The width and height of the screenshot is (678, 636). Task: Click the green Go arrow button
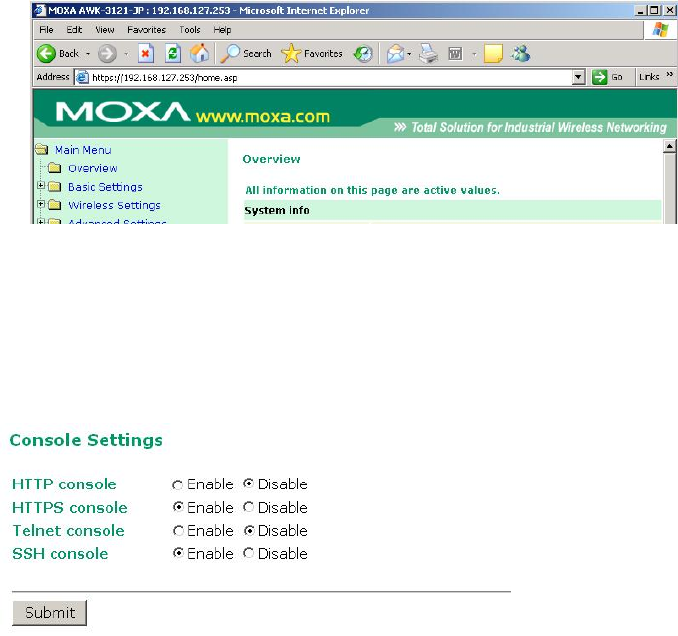(x=599, y=77)
